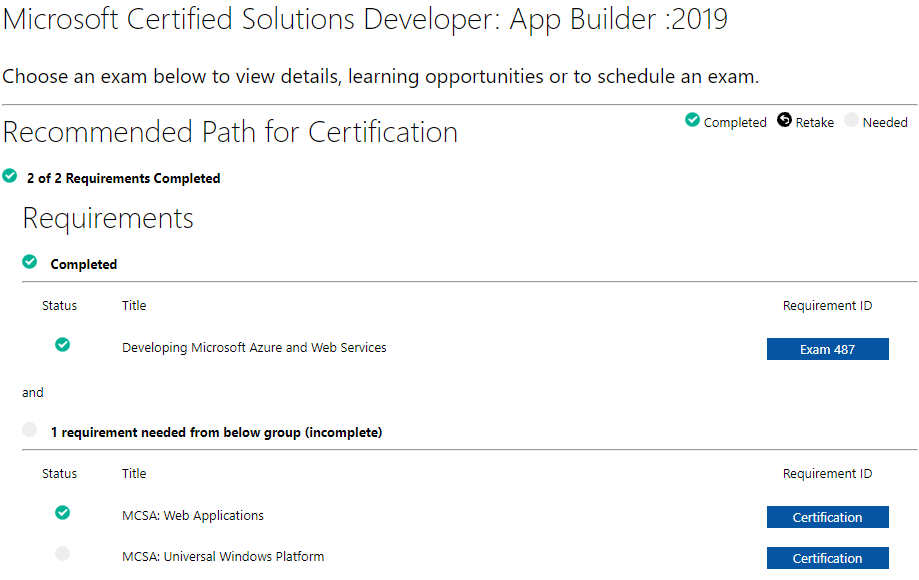This screenshot has height=580, width=919.
Task: Click green checkmark beside bold Completed heading
Action: tap(30, 262)
